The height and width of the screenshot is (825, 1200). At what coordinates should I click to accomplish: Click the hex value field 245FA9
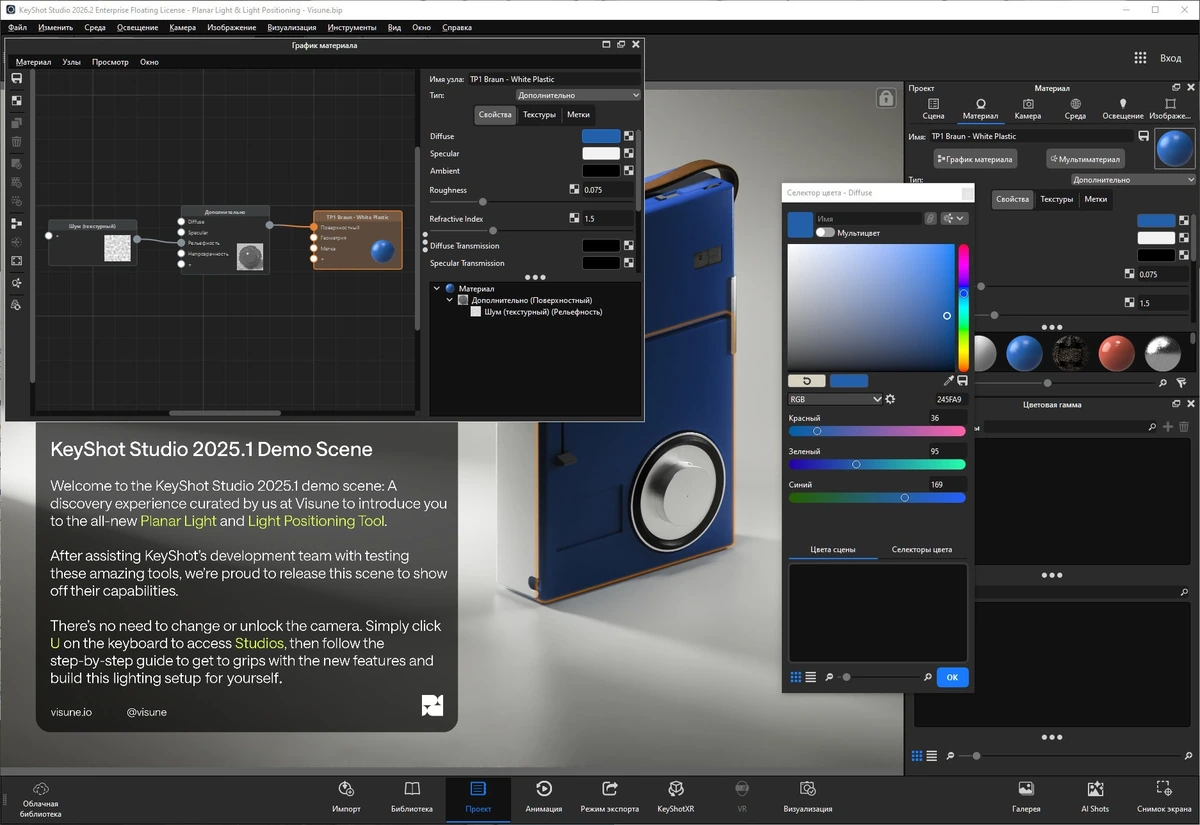(x=950, y=399)
